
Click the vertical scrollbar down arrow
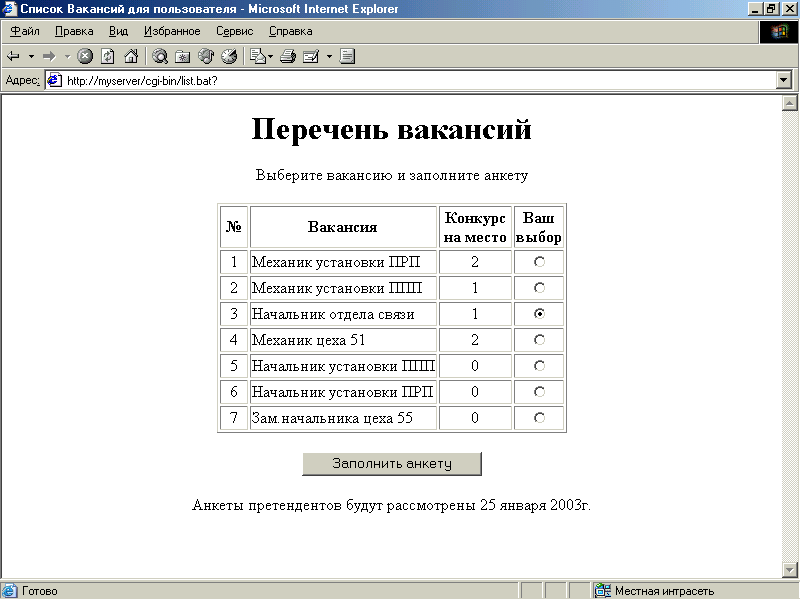(790, 569)
